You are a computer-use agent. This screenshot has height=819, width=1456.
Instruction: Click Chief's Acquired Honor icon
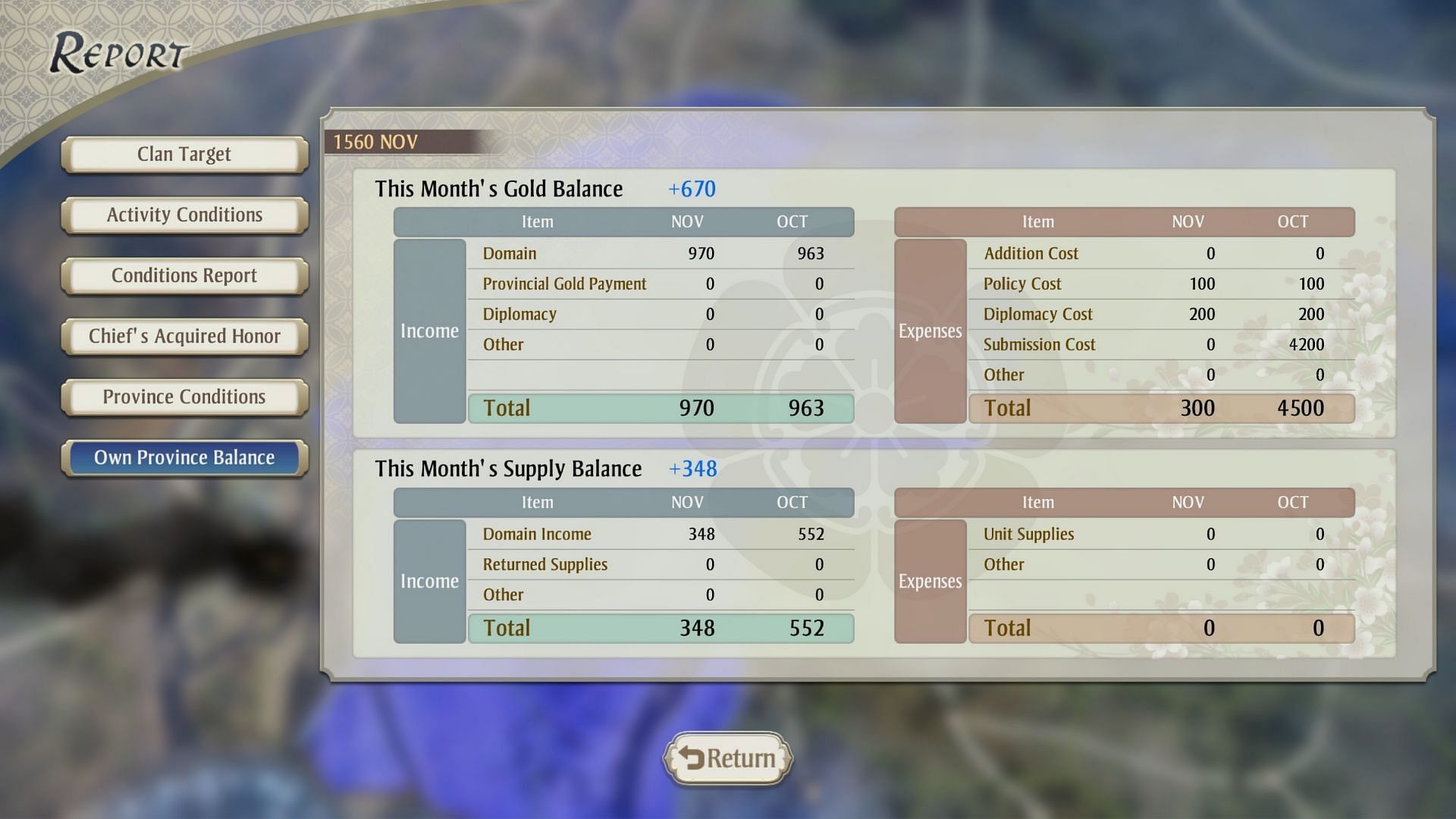tap(185, 336)
